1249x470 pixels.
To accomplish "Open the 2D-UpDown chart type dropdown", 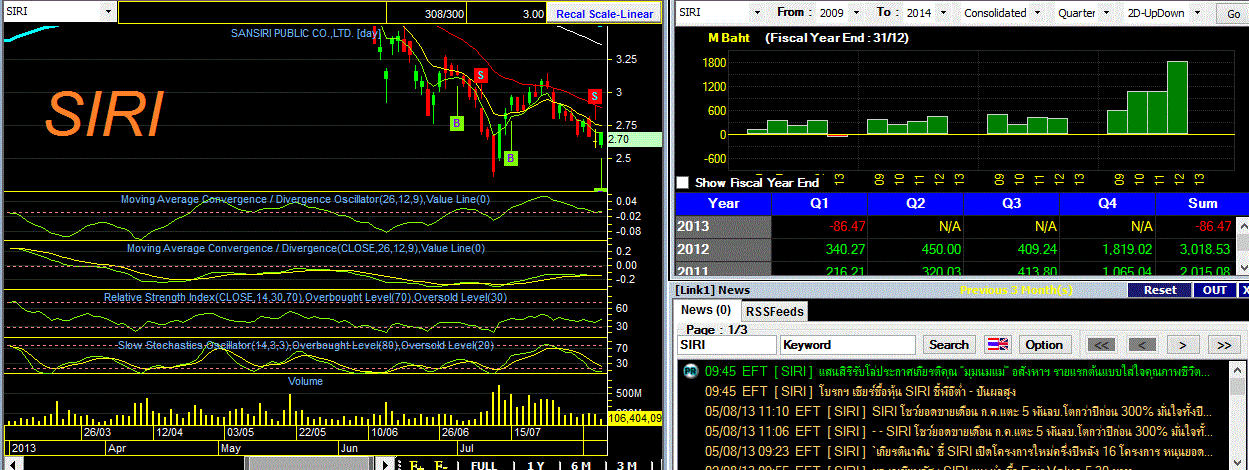I will [1199, 13].
